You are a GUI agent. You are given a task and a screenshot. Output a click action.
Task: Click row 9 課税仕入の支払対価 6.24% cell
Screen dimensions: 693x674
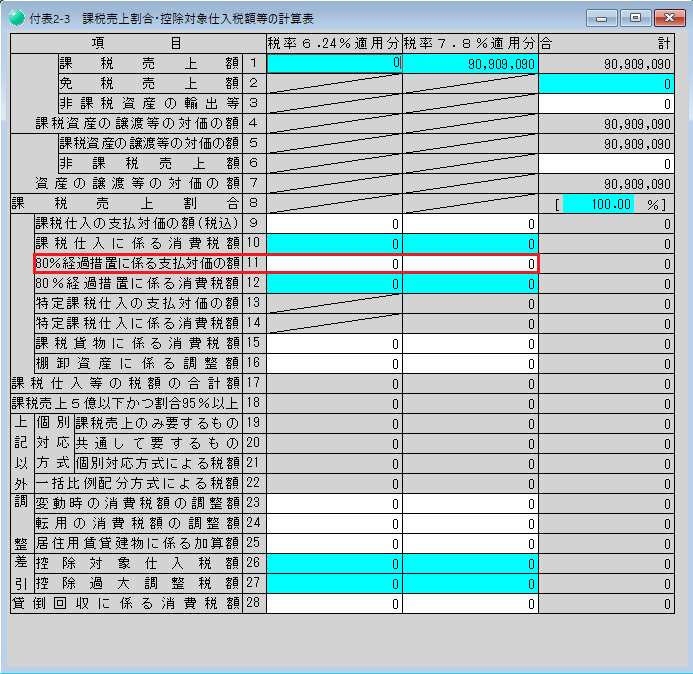[334, 224]
